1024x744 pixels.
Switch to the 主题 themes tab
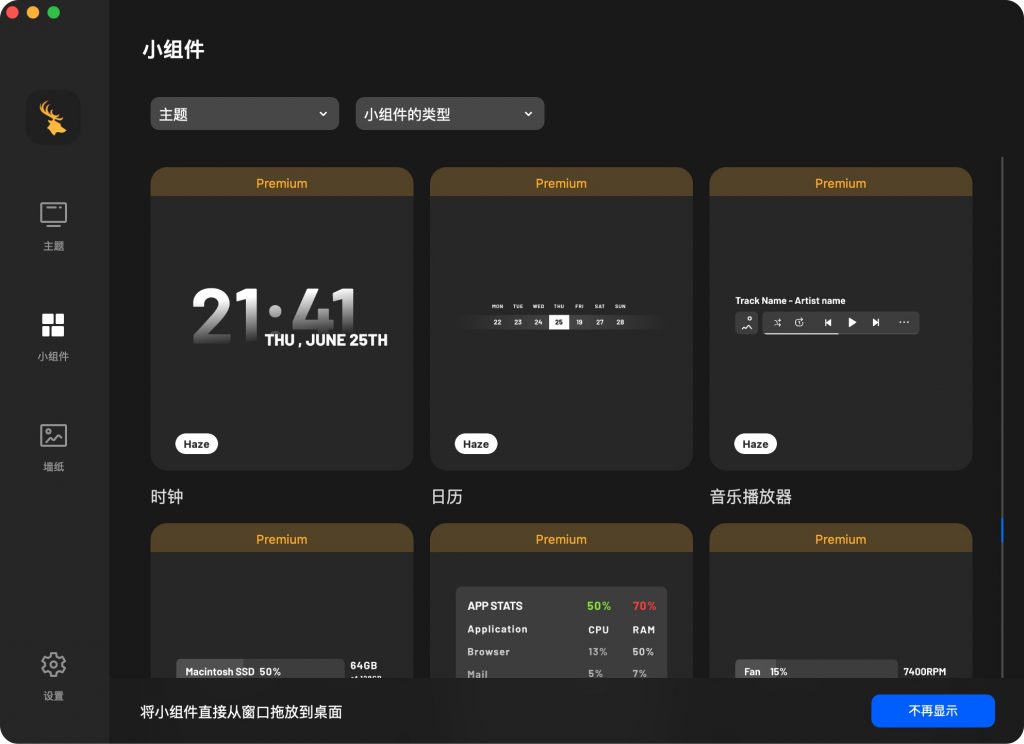tap(53, 213)
